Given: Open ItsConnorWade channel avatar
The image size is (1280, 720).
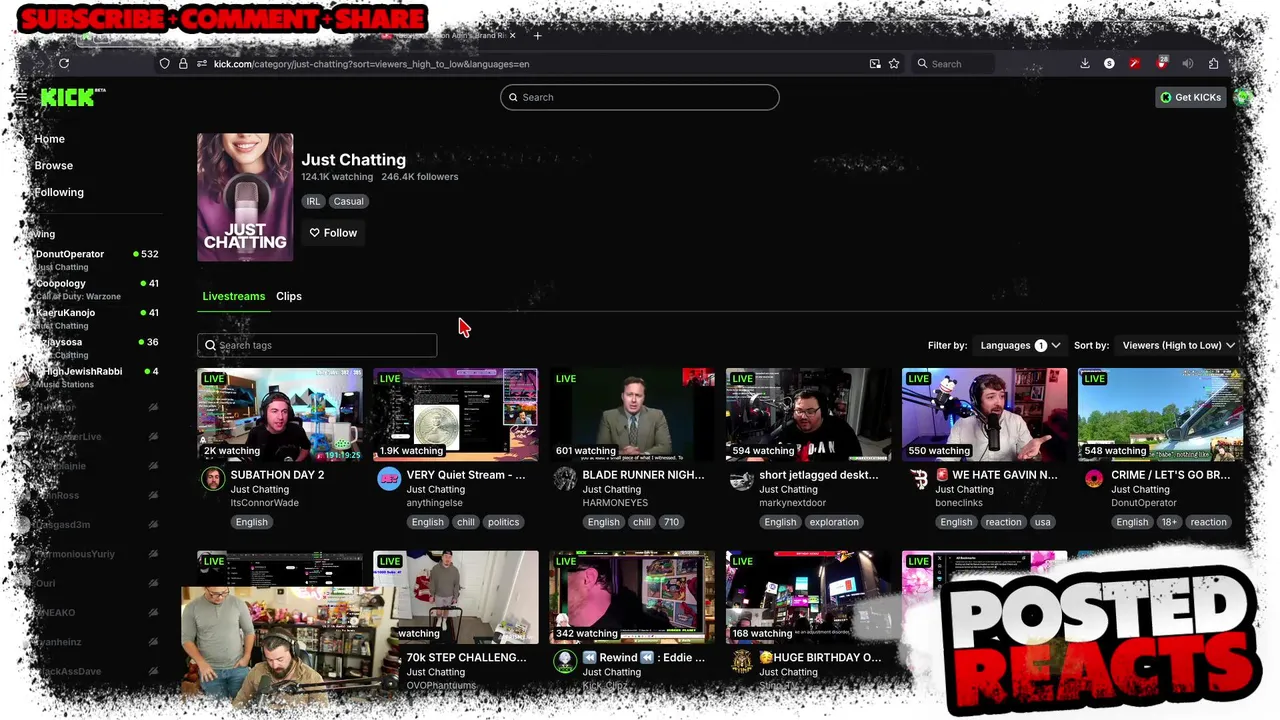Looking at the screenshot, I should pyautogui.click(x=213, y=479).
